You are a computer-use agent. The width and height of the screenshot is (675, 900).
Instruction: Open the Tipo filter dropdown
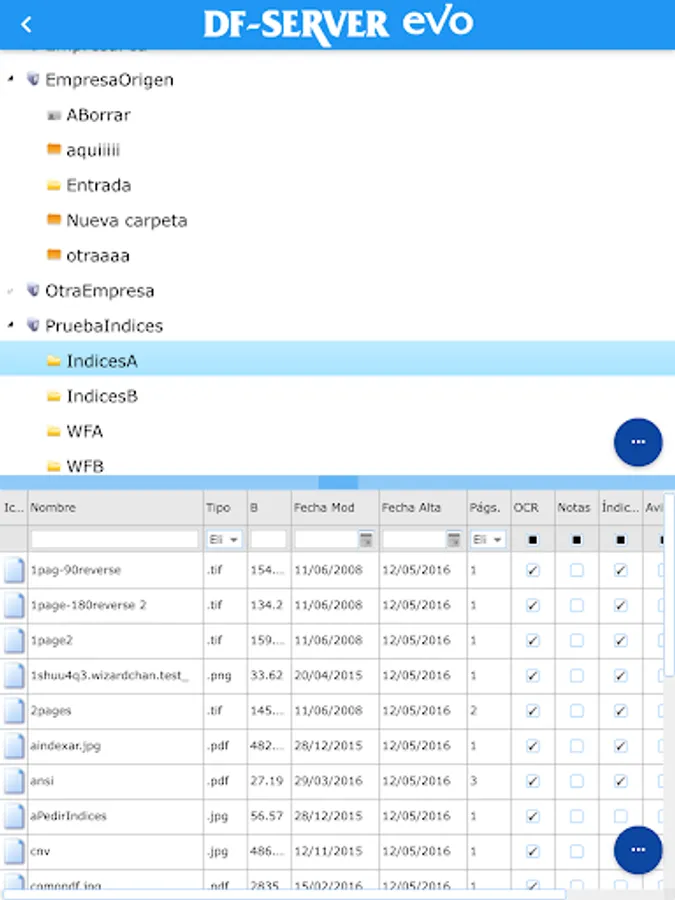point(224,540)
